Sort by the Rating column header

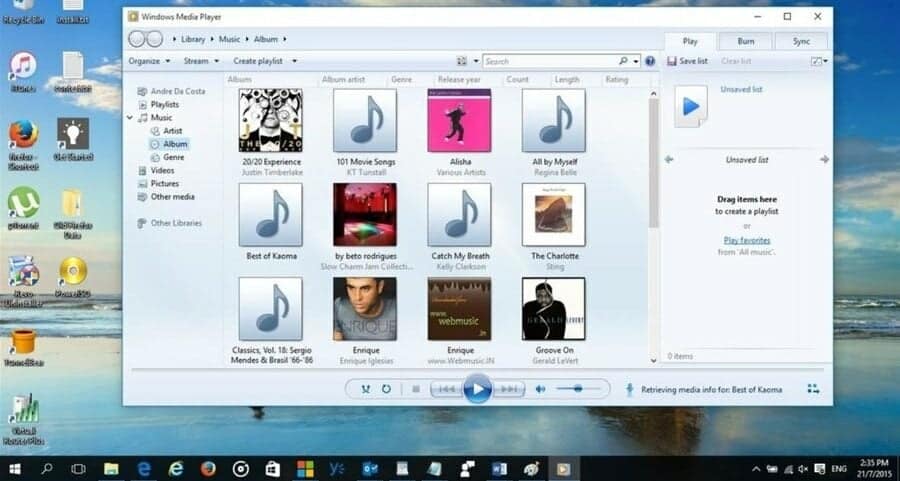click(616, 80)
